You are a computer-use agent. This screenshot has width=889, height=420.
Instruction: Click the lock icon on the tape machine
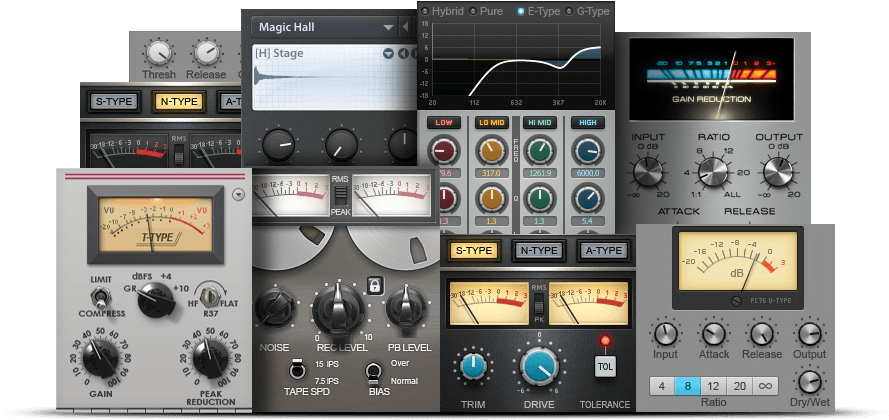[x=375, y=283]
